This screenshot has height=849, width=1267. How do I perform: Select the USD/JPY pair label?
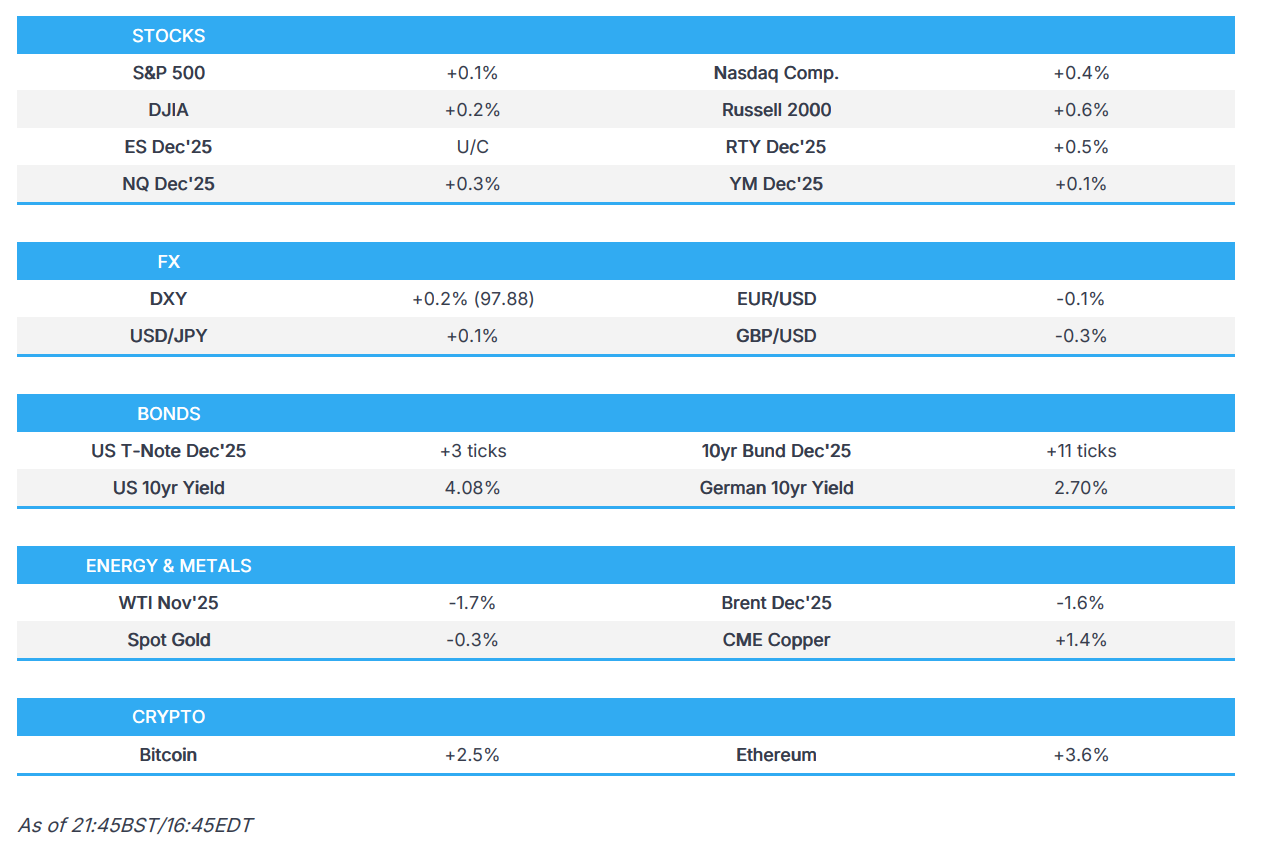[168, 336]
